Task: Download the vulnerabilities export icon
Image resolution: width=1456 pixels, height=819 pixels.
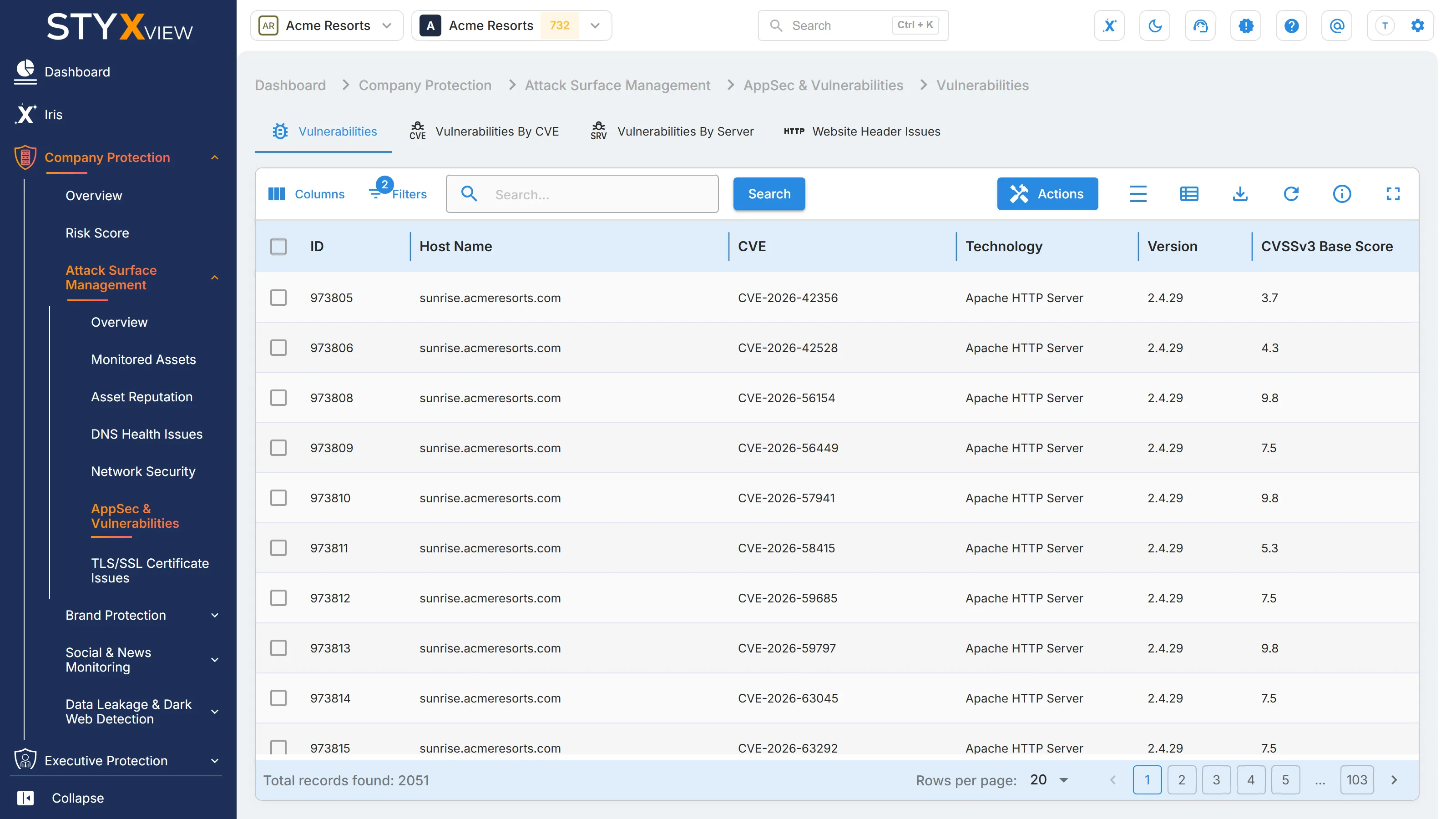Action: 1239,194
